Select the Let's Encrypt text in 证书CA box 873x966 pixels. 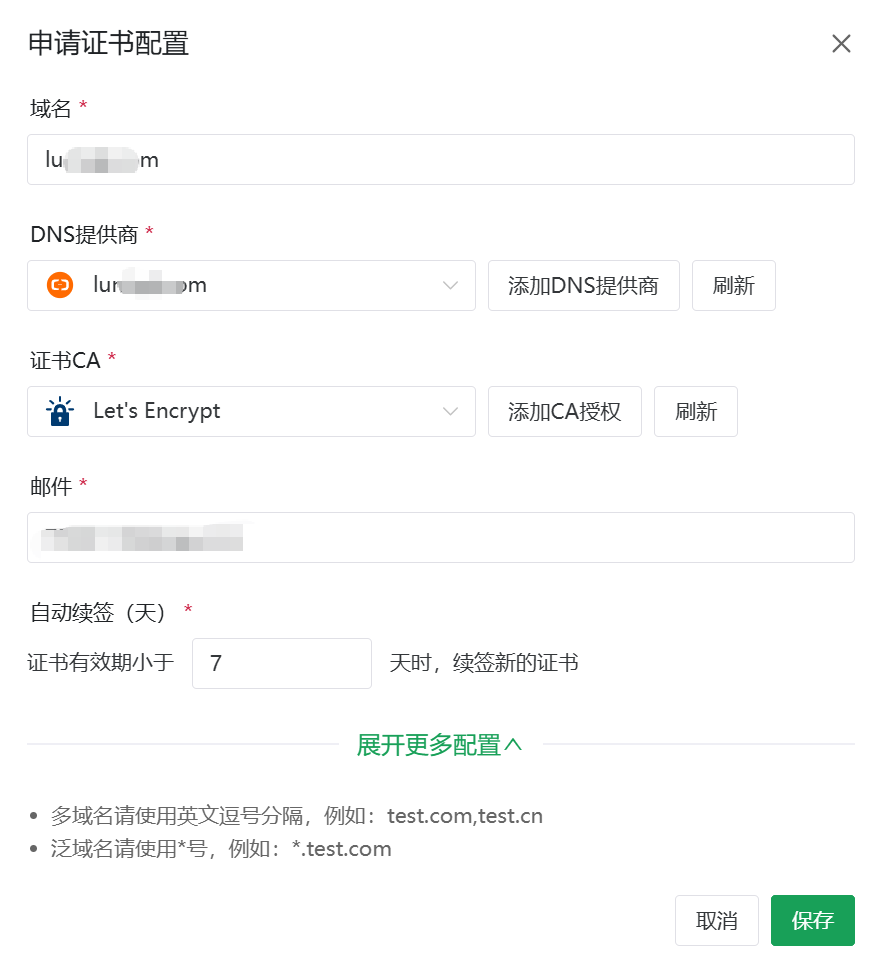tap(157, 412)
